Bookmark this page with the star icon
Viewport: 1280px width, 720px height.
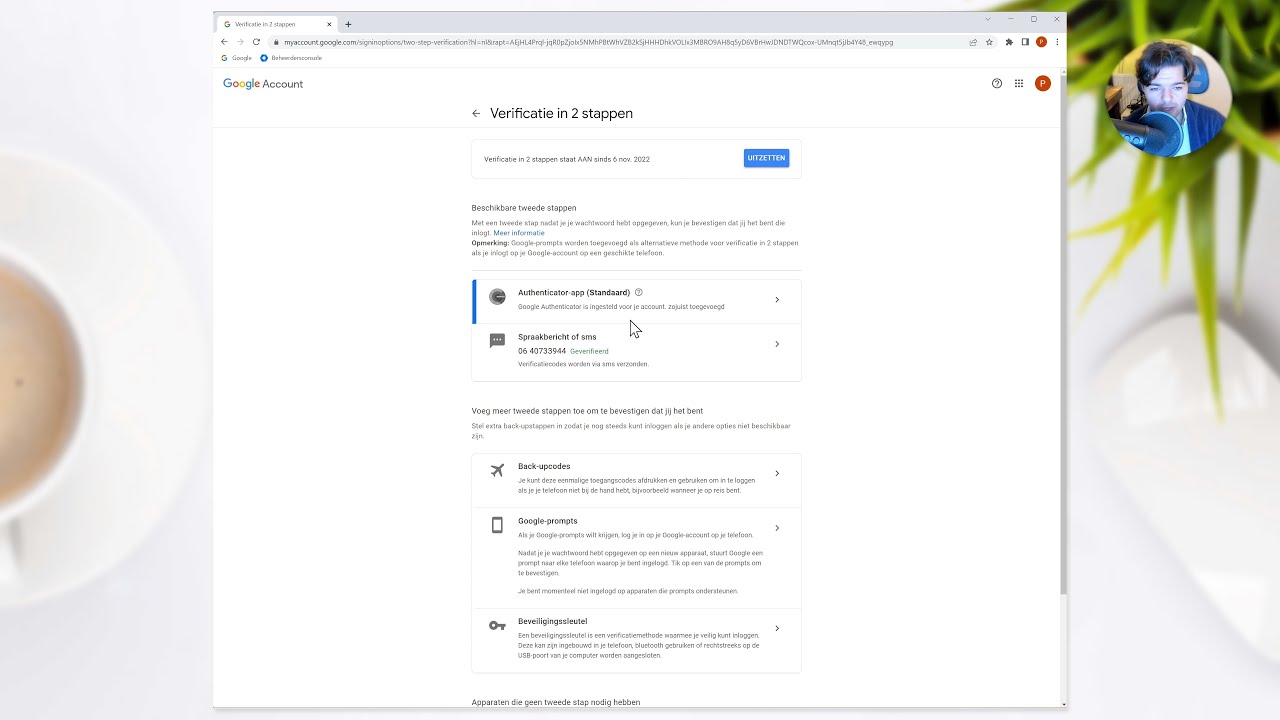pyautogui.click(x=989, y=42)
